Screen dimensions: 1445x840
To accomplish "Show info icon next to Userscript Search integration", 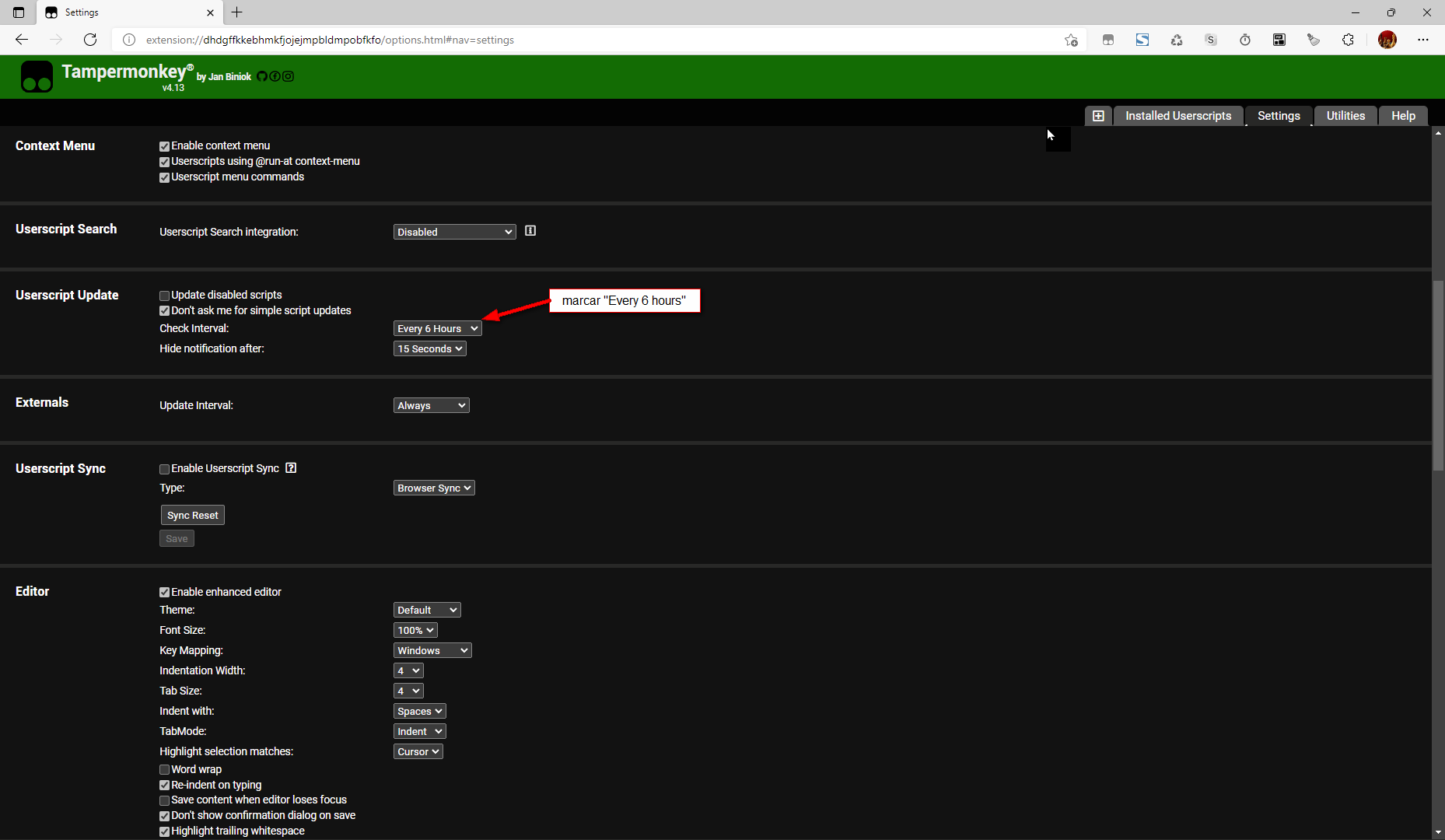I will pyautogui.click(x=530, y=231).
